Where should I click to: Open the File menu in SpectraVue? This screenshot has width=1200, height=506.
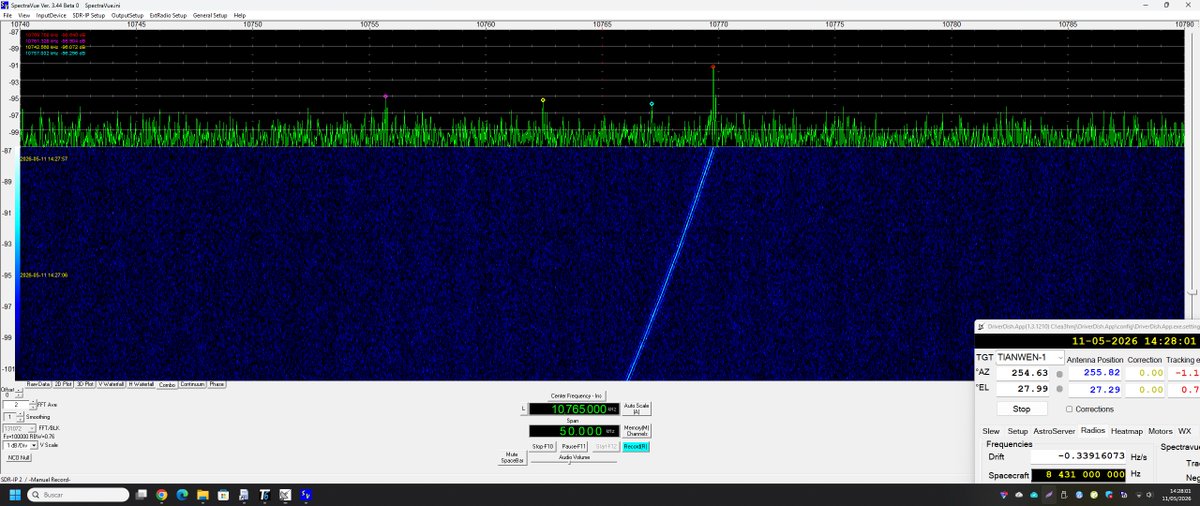tap(7, 16)
